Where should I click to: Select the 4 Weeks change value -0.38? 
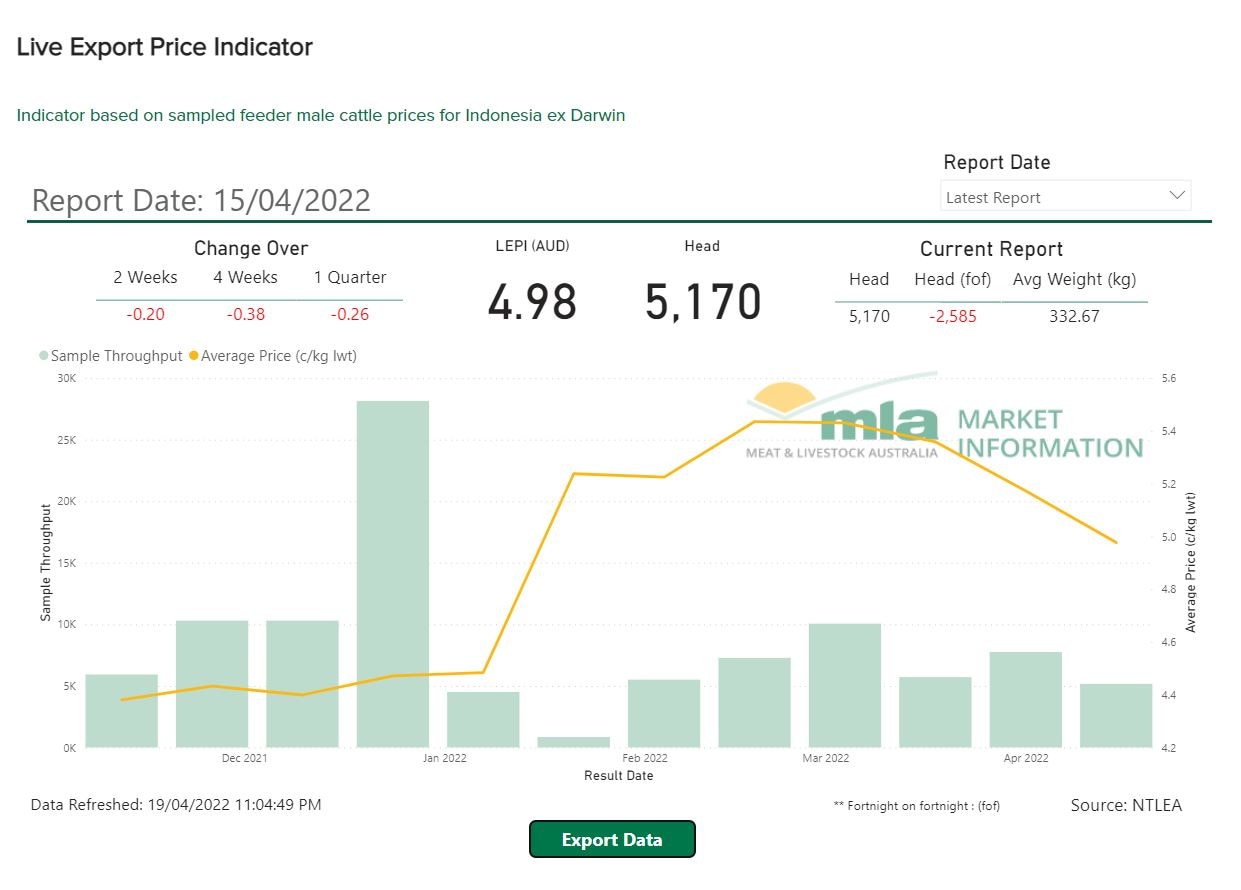(246, 314)
